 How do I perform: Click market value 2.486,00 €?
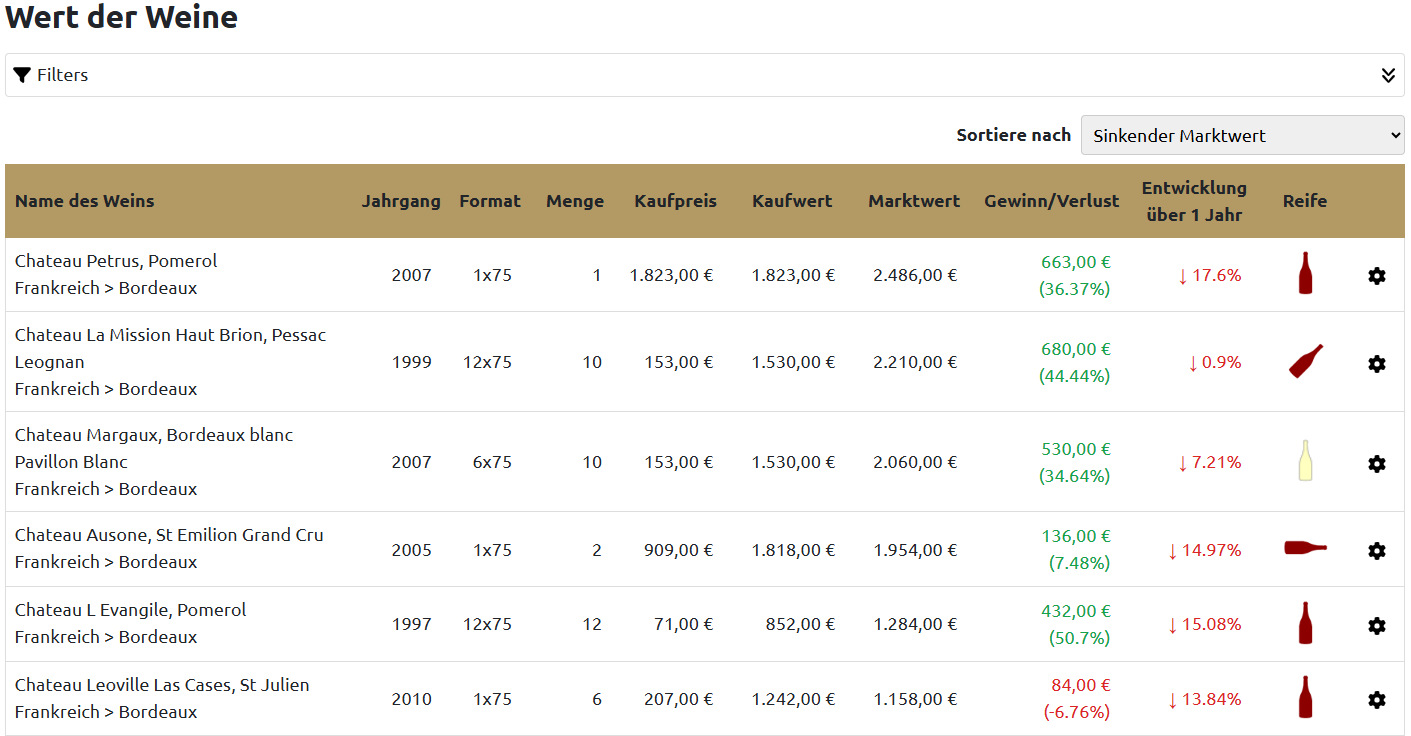pyautogui.click(x=915, y=275)
